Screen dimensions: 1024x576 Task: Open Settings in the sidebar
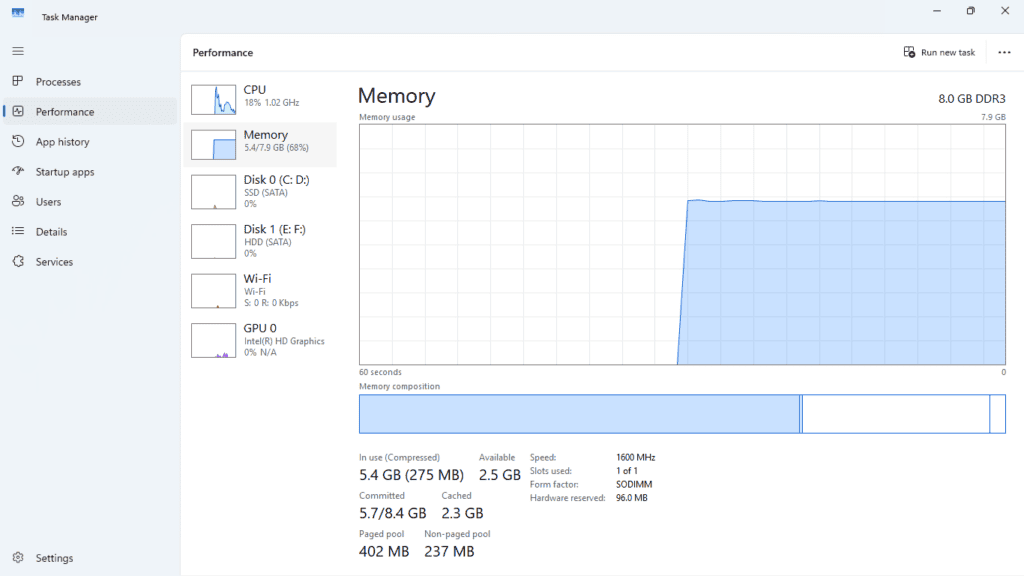click(90, 558)
